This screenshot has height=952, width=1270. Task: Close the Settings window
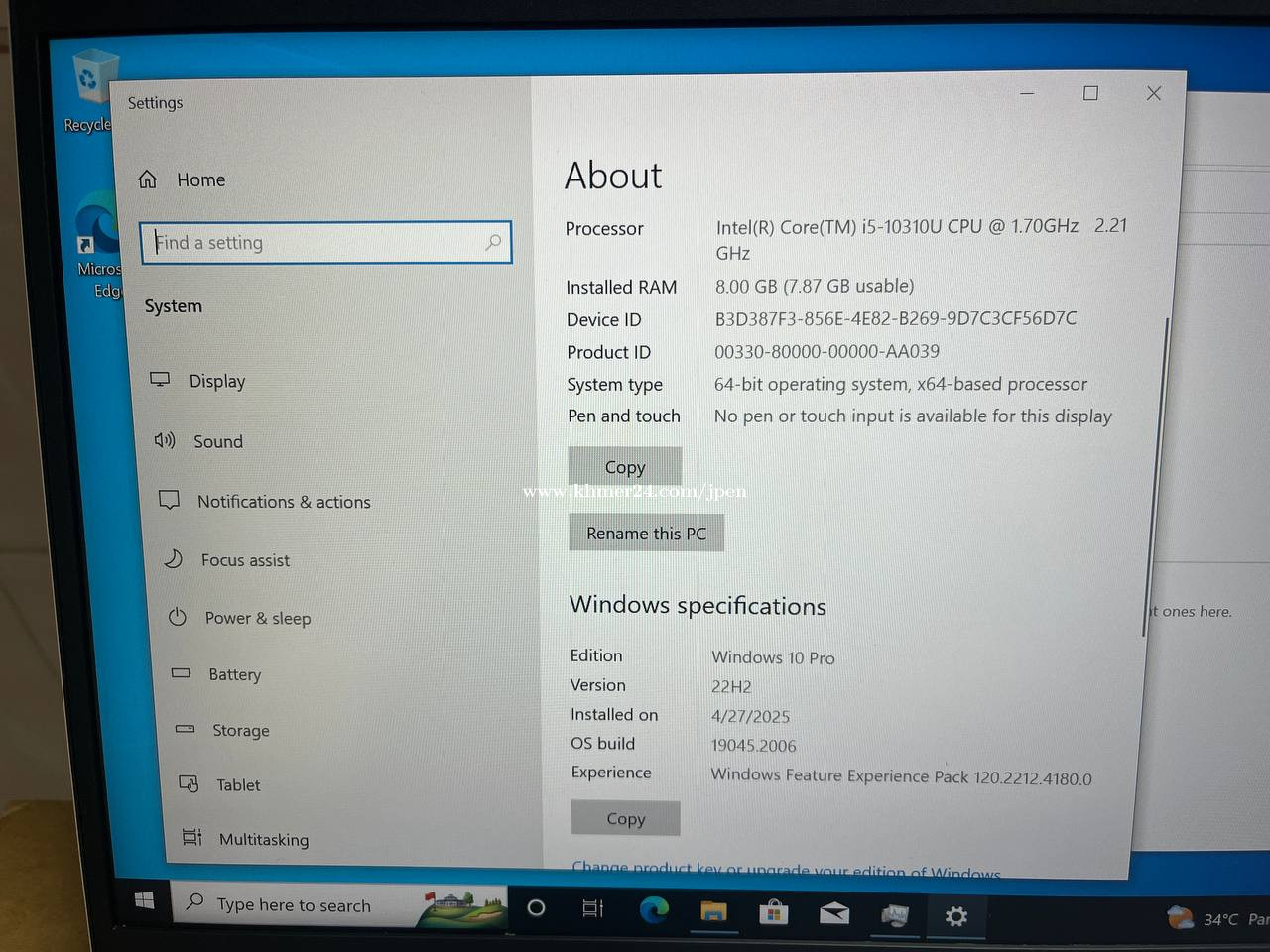(1154, 93)
